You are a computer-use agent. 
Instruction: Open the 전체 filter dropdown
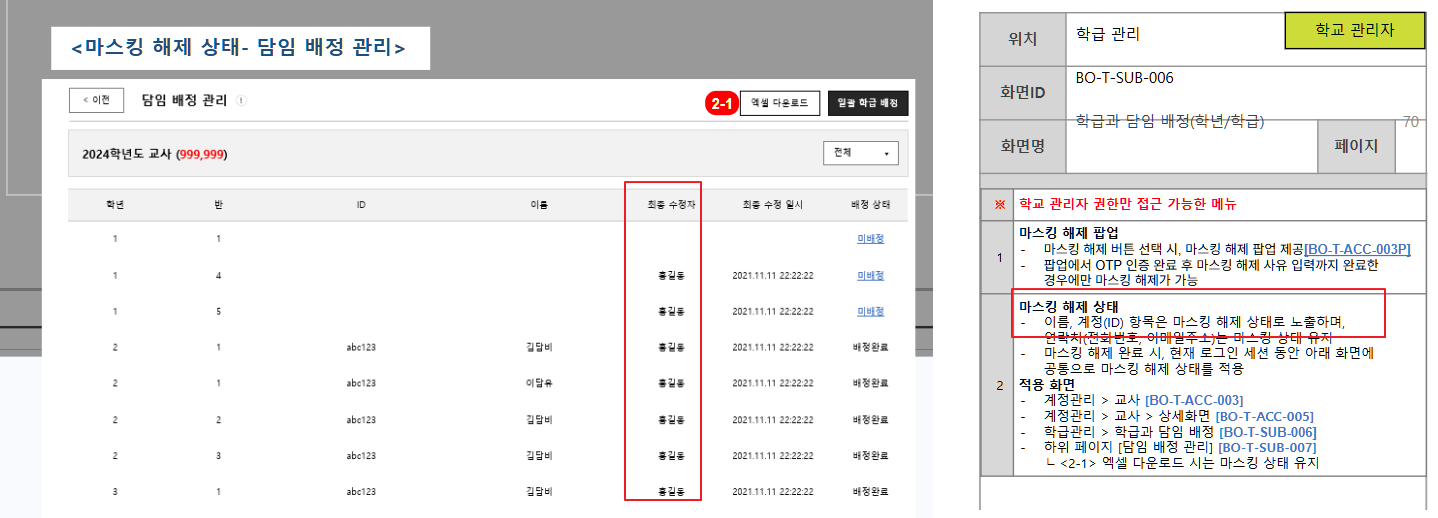859,153
